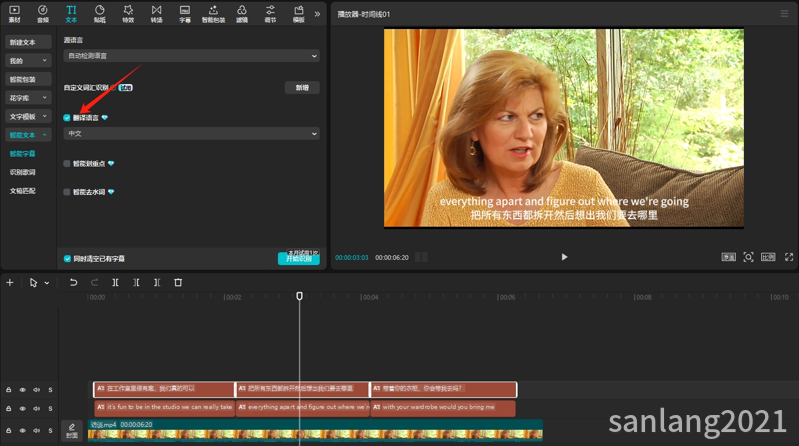Click the preview zoom-fit icon
The width and height of the screenshot is (799, 446).
pos(748,257)
